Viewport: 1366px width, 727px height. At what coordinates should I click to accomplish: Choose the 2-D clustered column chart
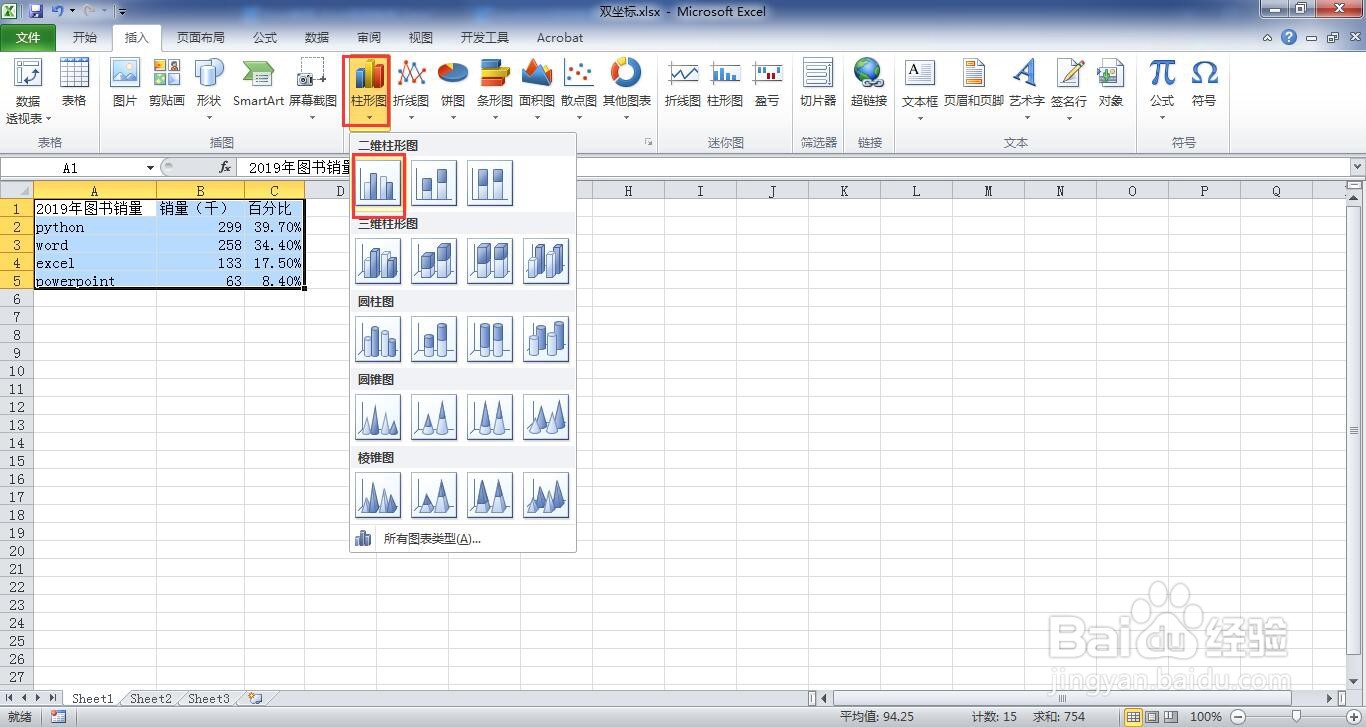pos(378,183)
